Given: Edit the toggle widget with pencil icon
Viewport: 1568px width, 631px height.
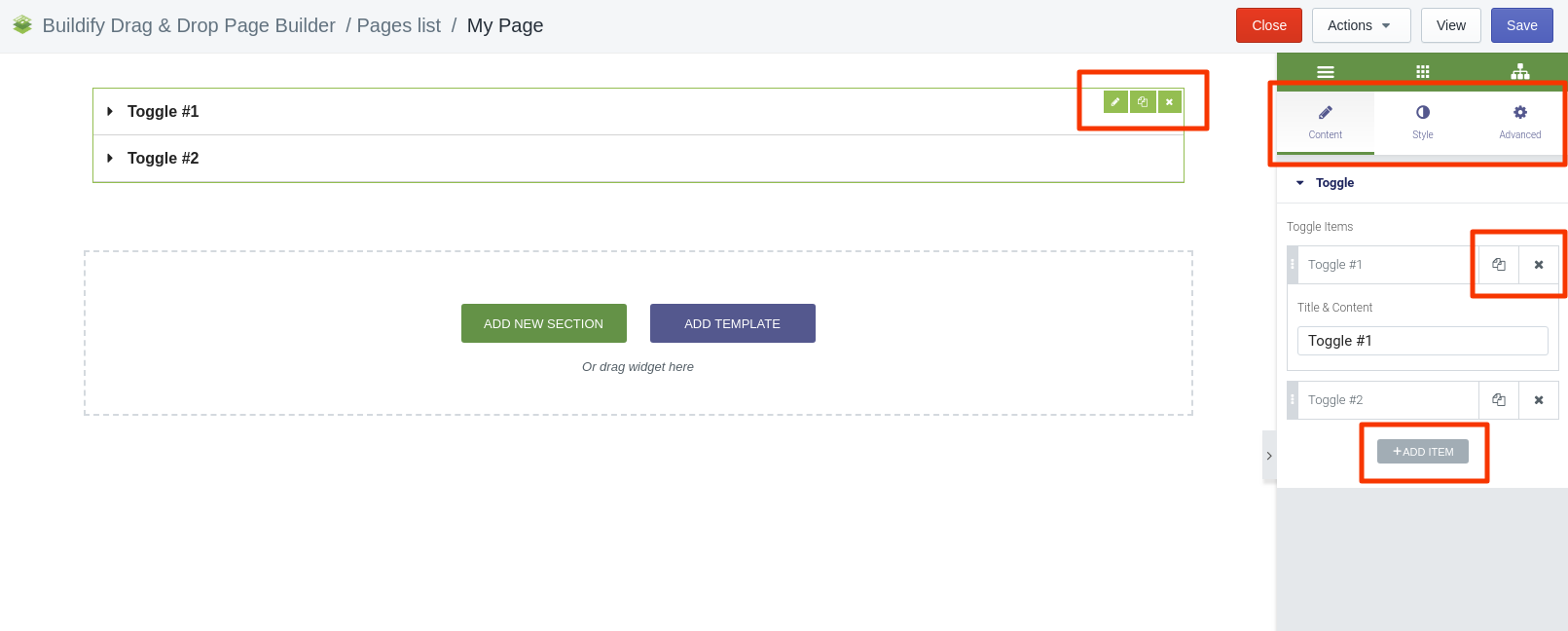Looking at the screenshot, I should point(1115,101).
